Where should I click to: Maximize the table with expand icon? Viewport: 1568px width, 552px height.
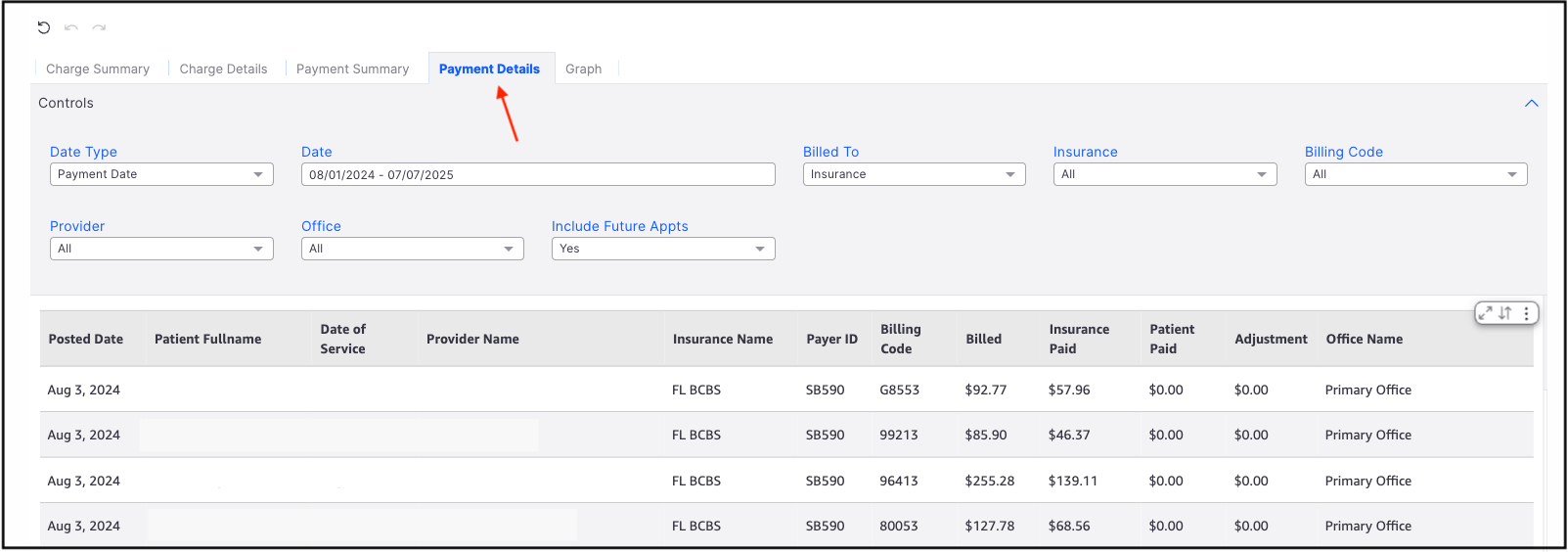coord(1486,313)
